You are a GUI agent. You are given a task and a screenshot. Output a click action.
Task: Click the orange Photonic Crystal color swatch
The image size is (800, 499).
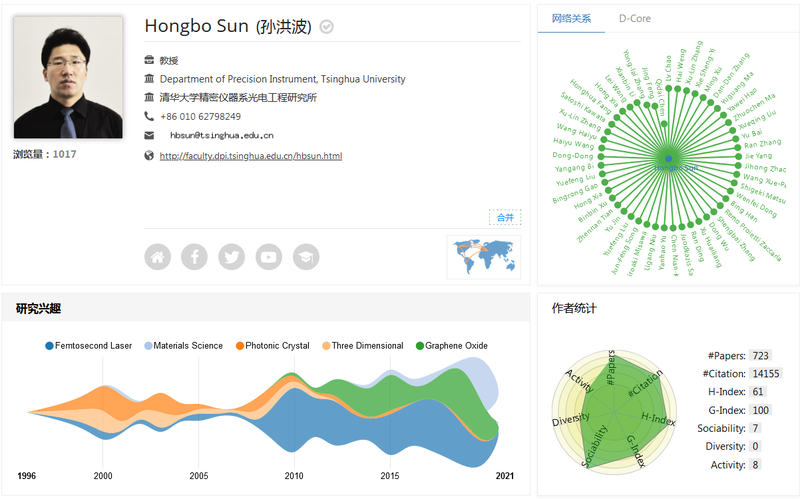(x=240, y=346)
